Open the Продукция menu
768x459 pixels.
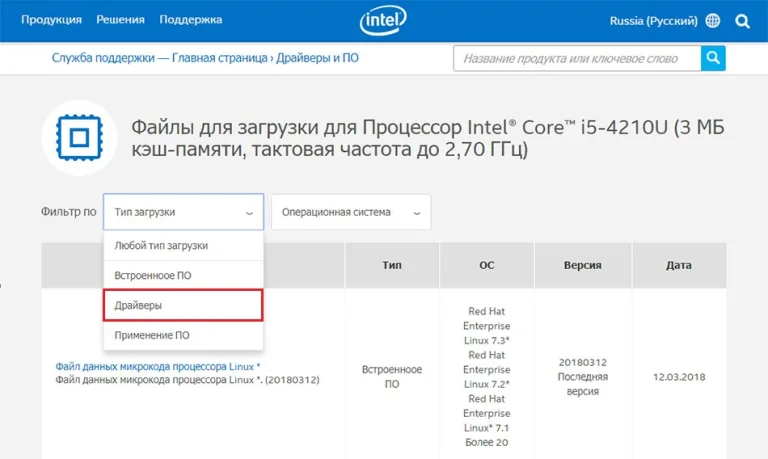pyautogui.click(x=51, y=20)
